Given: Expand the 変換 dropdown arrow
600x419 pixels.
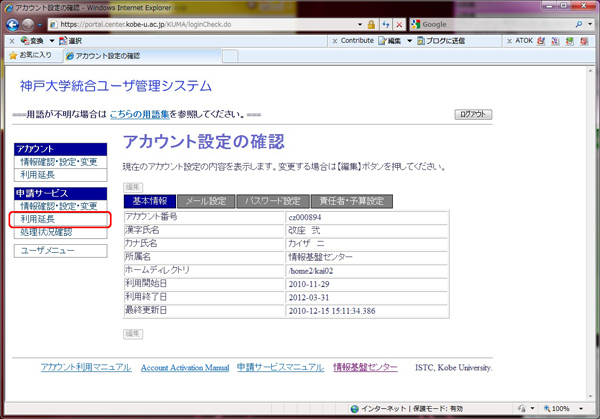Looking at the screenshot, I should (52, 41).
